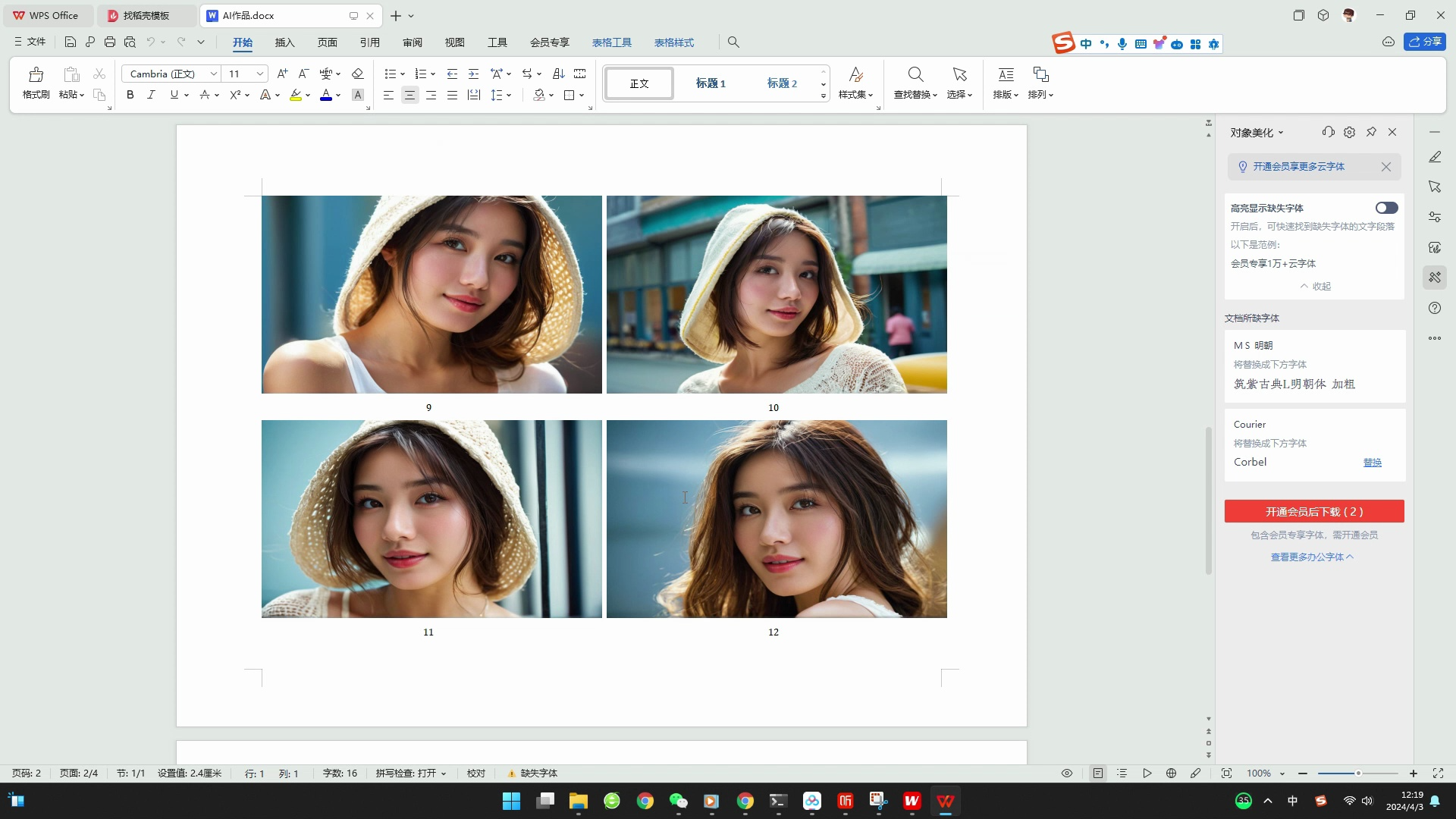Expand the font size dropdown
This screenshot has width=1456, height=819.
point(260,74)
